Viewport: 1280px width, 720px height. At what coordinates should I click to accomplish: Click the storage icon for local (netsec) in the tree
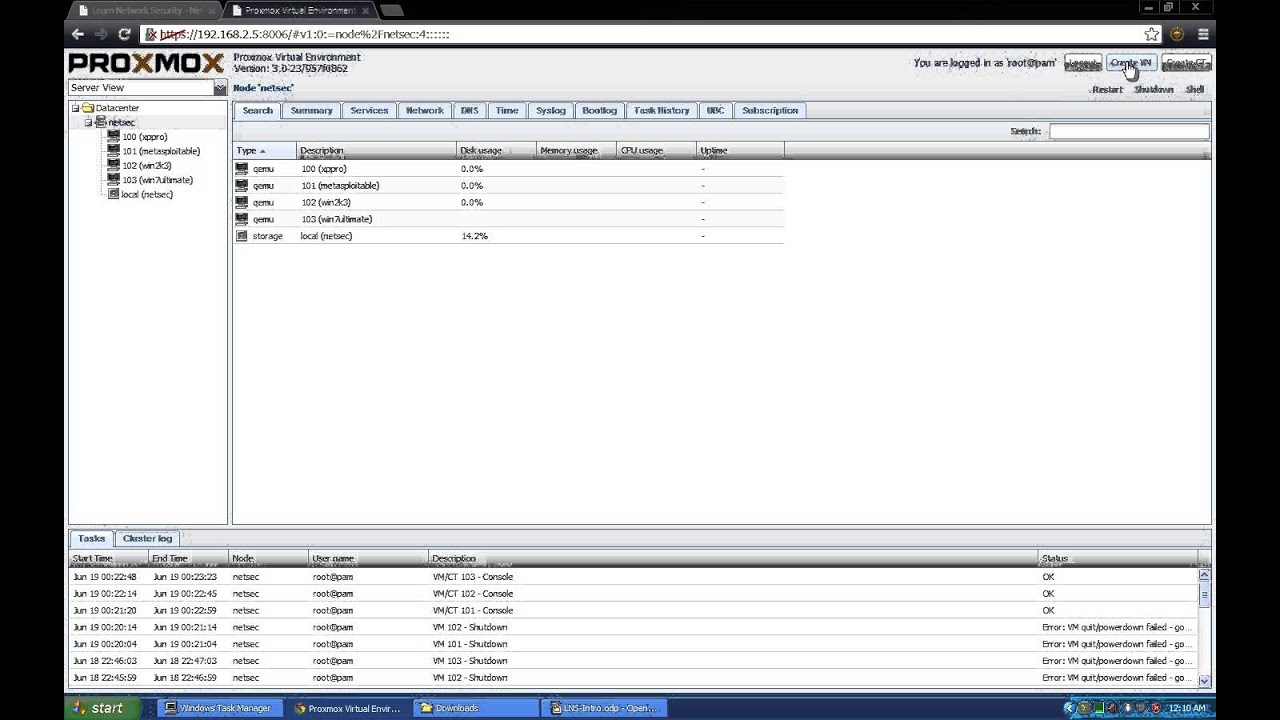click(x=114, y=194)
